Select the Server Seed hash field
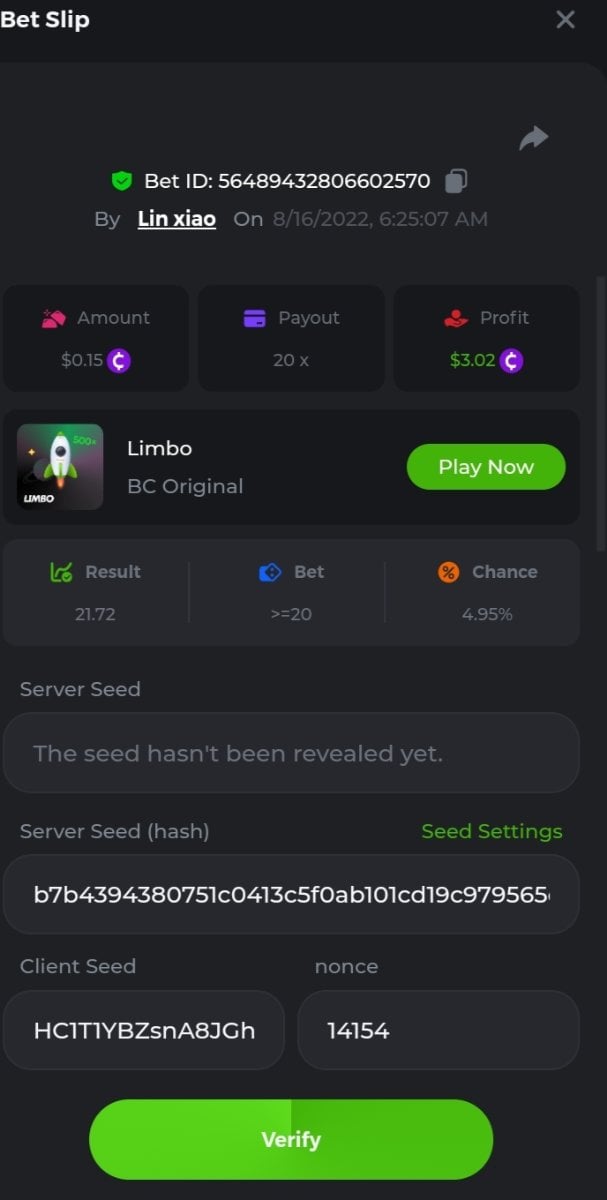The image size is (607, 1200). (291, 894)
